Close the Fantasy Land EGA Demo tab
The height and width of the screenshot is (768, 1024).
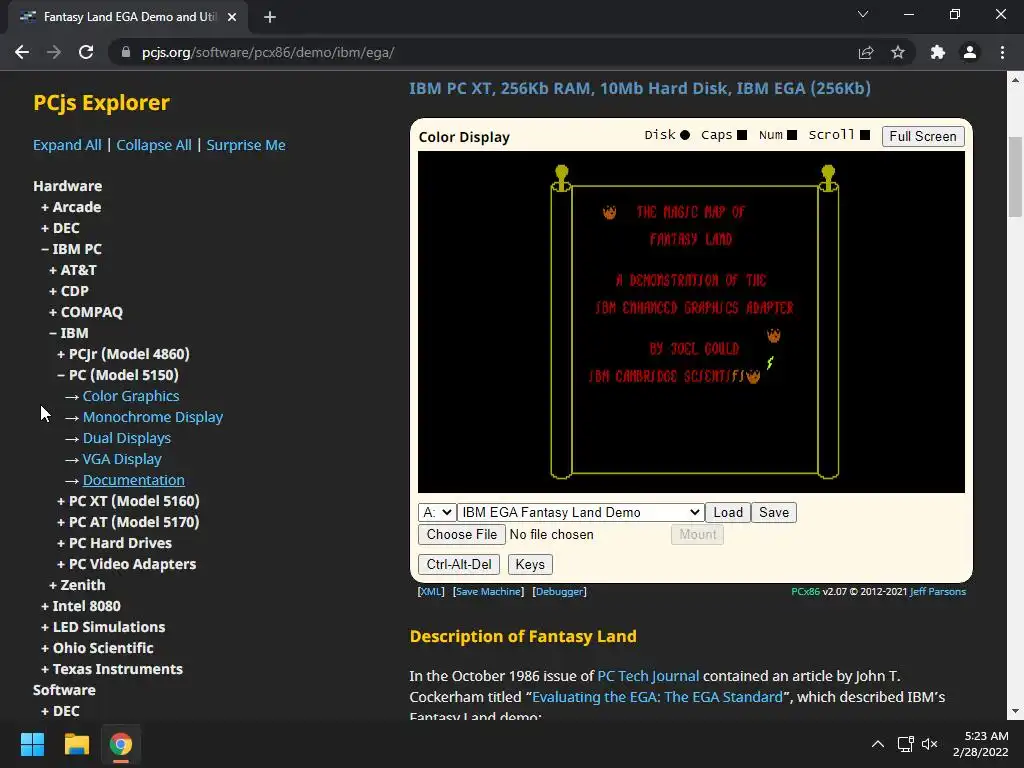click(232, 17)
